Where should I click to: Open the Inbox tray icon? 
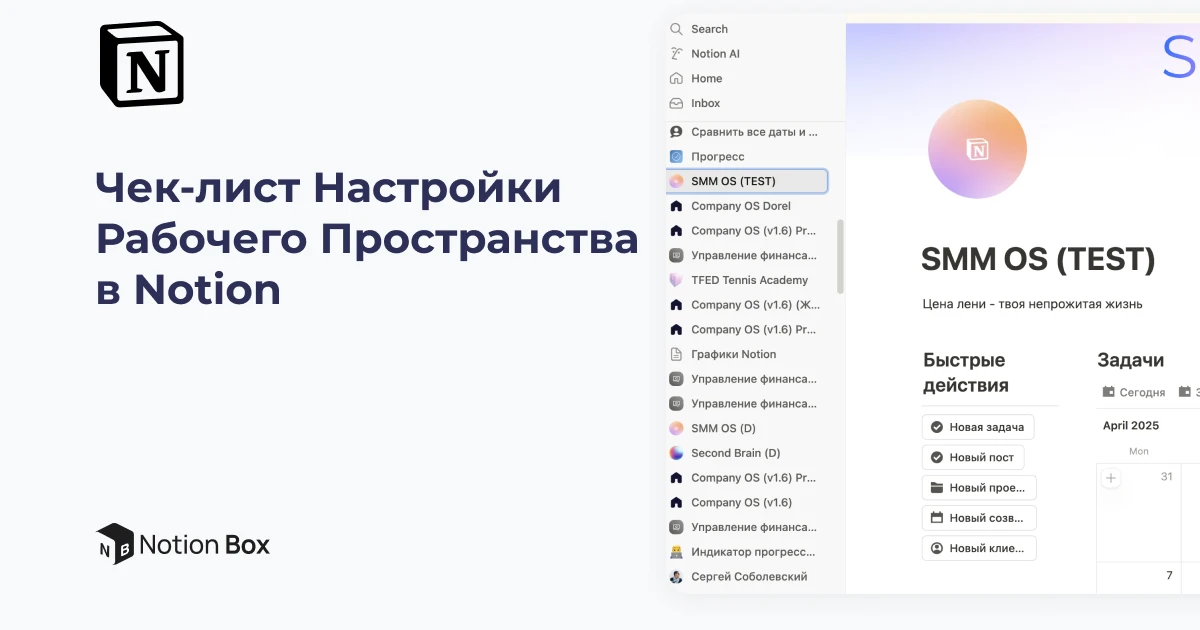pyautogui.click(x=677, y=103)
